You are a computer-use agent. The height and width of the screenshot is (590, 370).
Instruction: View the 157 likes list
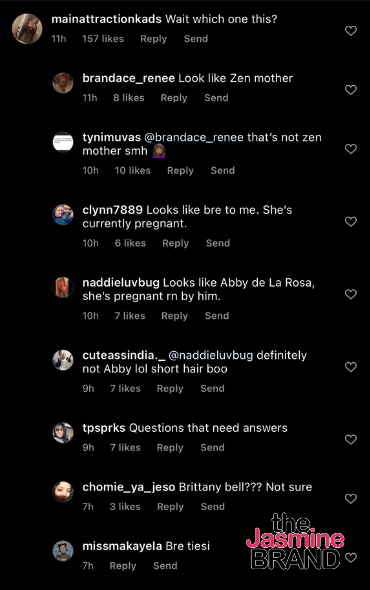(103, 39)
